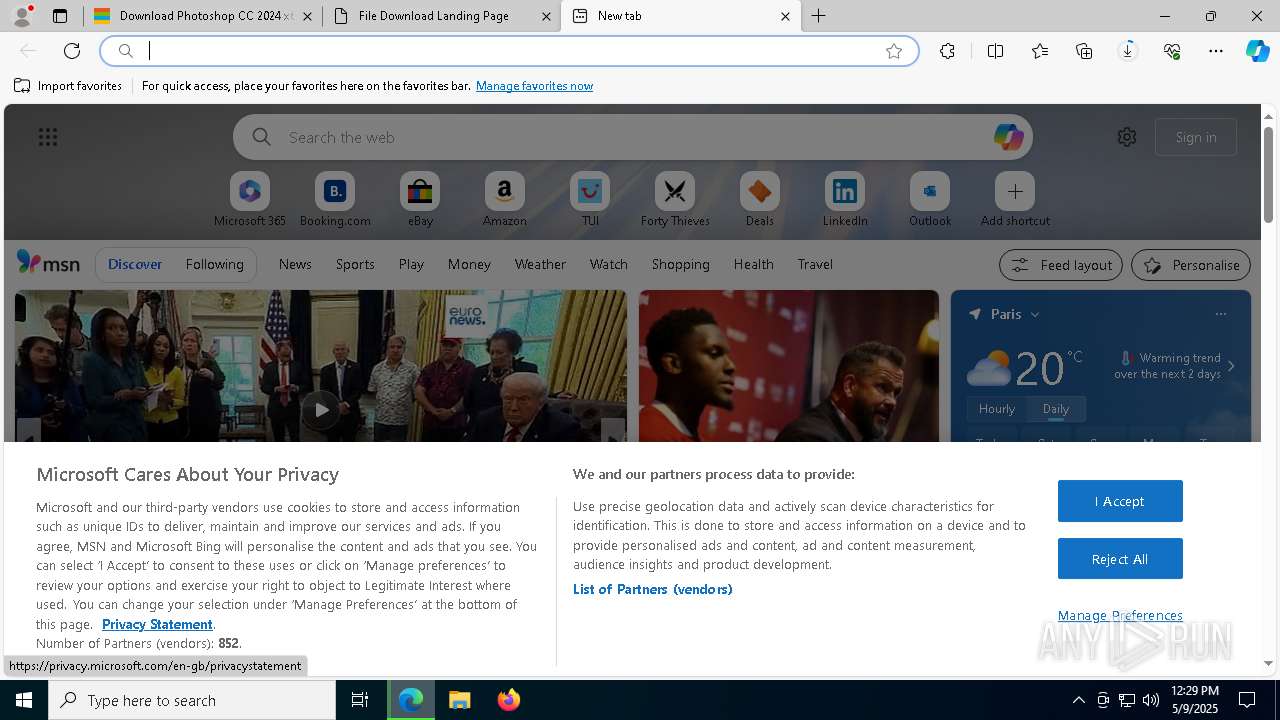Open a new browser tab

pyautogui.click(x=818, y=16)
